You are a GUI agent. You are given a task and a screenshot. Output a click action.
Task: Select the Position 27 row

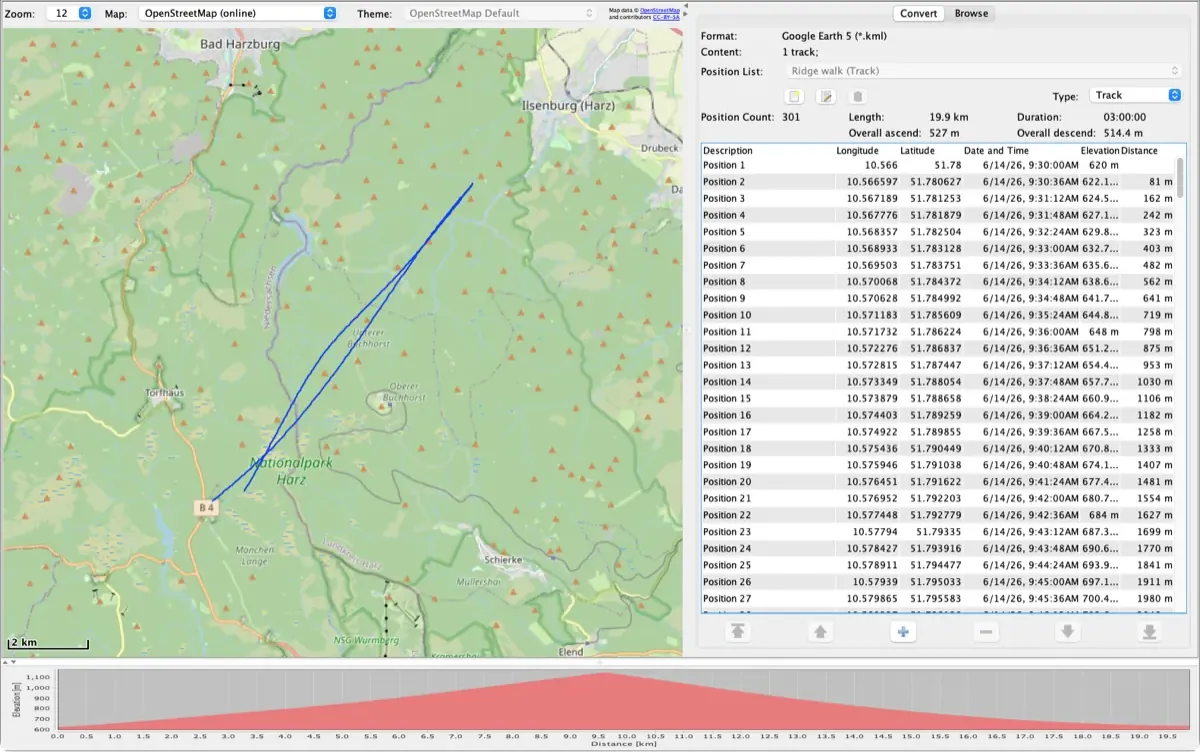pyautogui.click(x=938, y=599)
